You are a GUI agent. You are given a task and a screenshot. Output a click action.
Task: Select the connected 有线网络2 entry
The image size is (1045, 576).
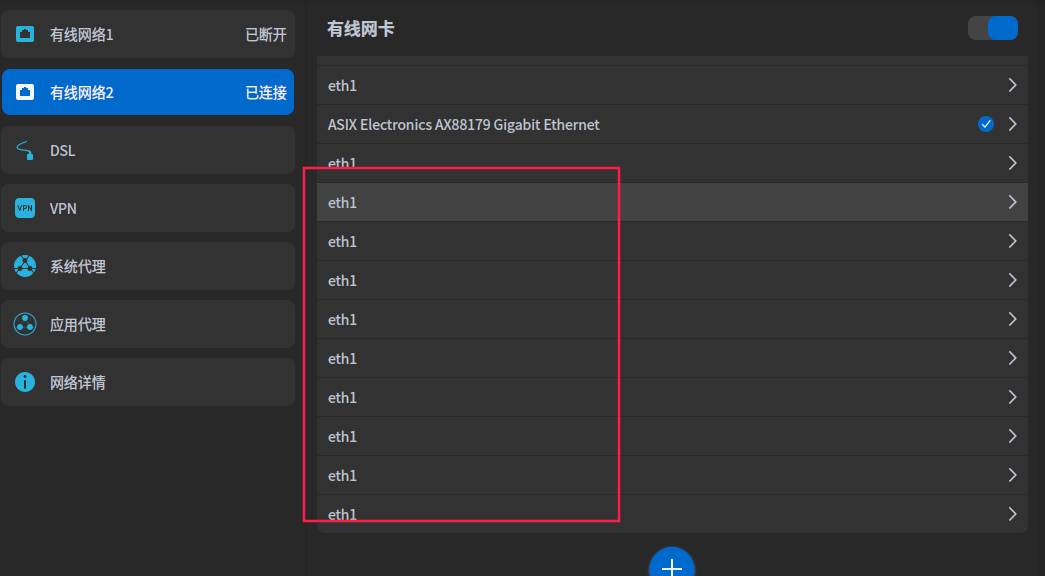click(x=148, y=91)
